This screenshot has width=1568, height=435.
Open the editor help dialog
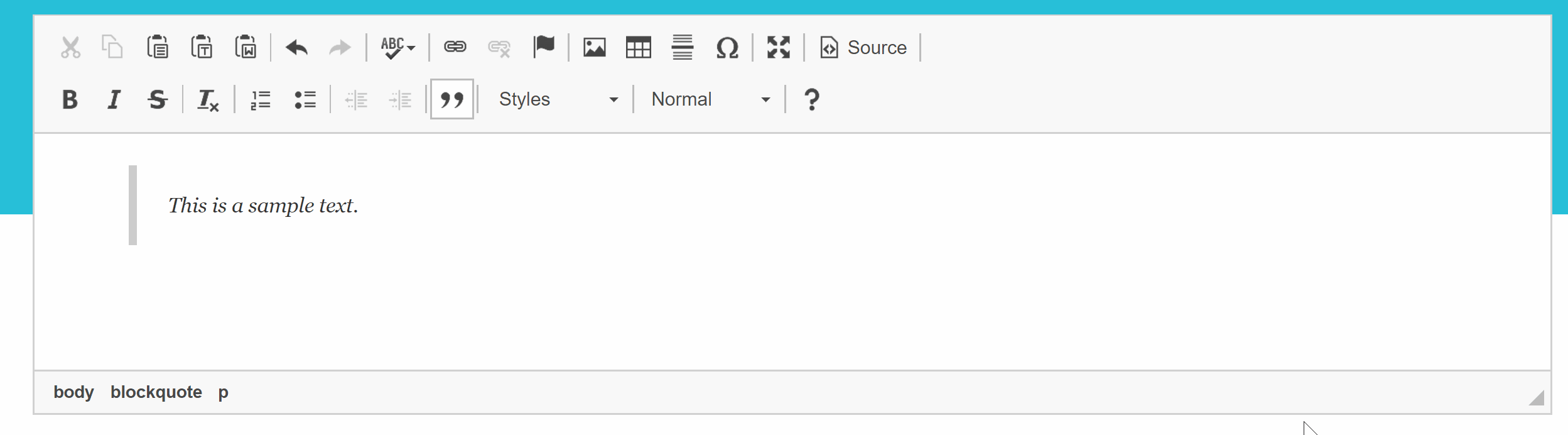coord(813,99)
